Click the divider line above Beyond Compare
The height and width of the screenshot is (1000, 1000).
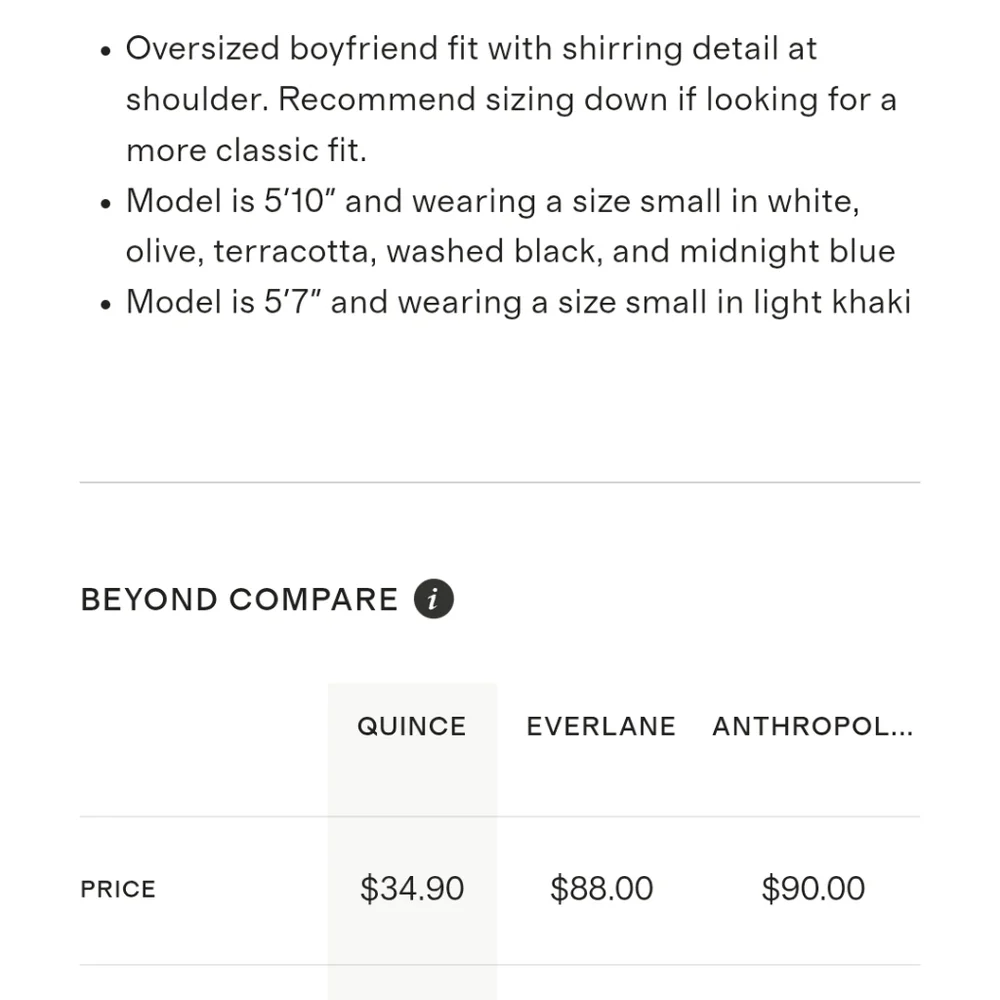(x=500, y=482)
